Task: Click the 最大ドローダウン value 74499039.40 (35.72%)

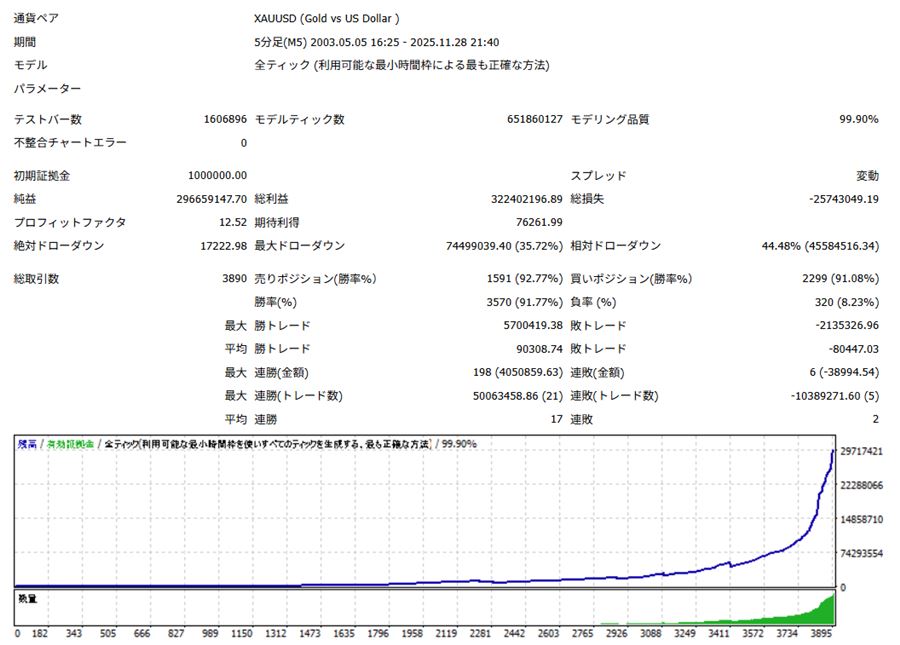Action: (x=505, y=246)
